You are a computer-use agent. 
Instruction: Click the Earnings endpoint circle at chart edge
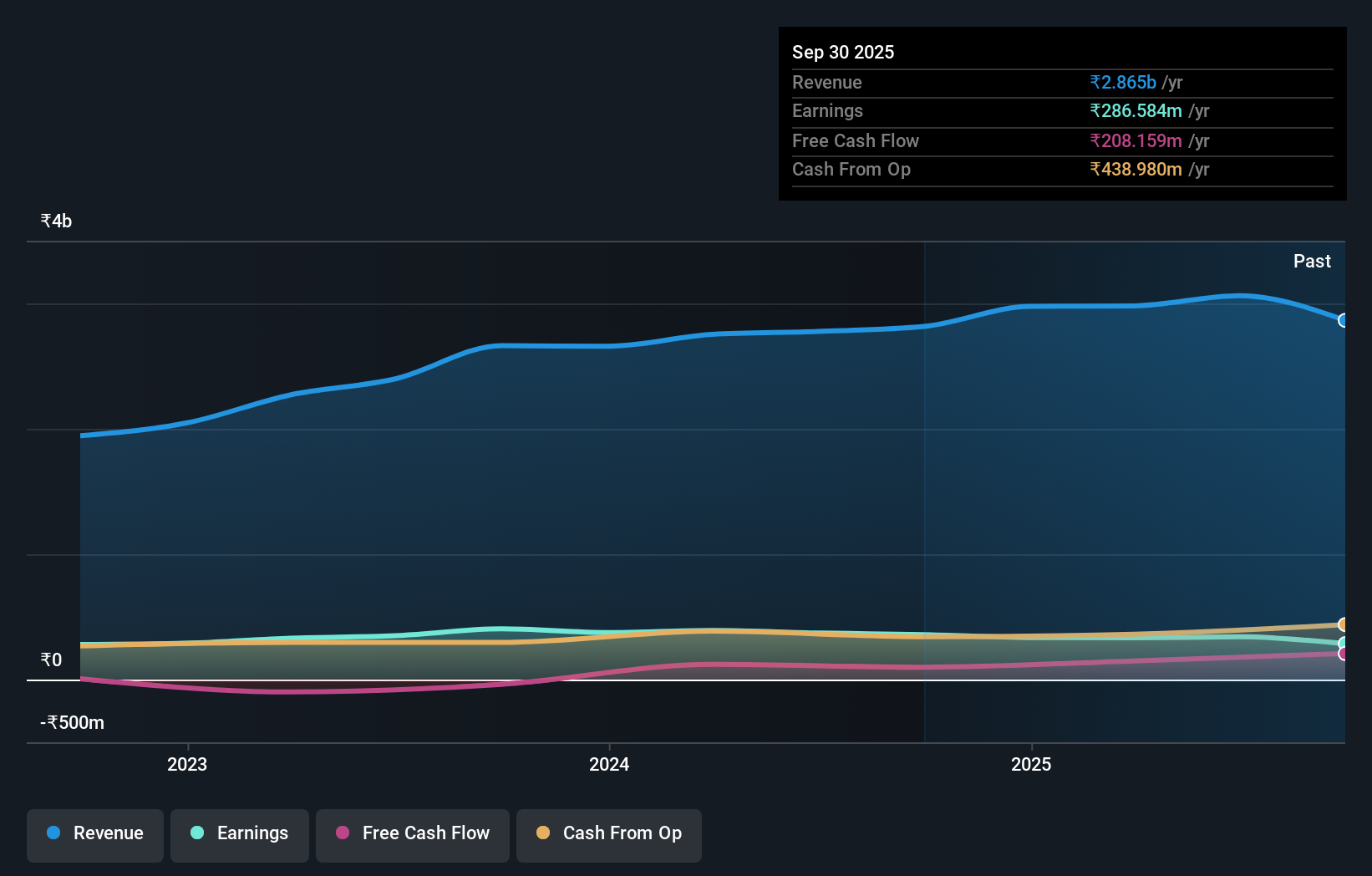1342,642
